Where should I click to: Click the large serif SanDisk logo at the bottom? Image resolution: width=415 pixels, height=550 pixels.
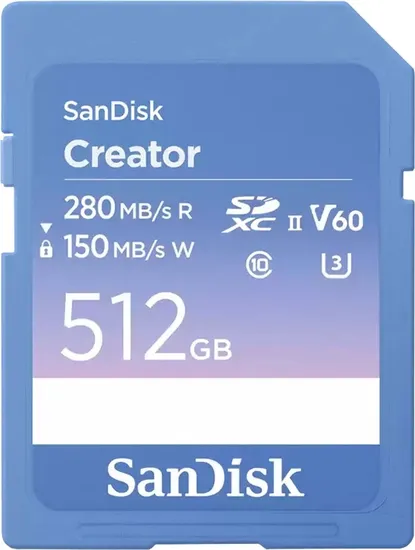[x=205, y=478]
